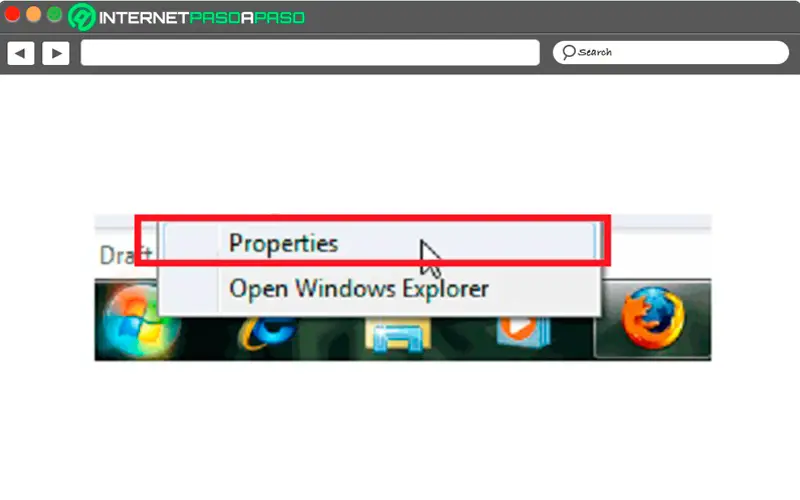Focus the empty address bar field
This screenshot has height=500, width=800.
(310, 53)
